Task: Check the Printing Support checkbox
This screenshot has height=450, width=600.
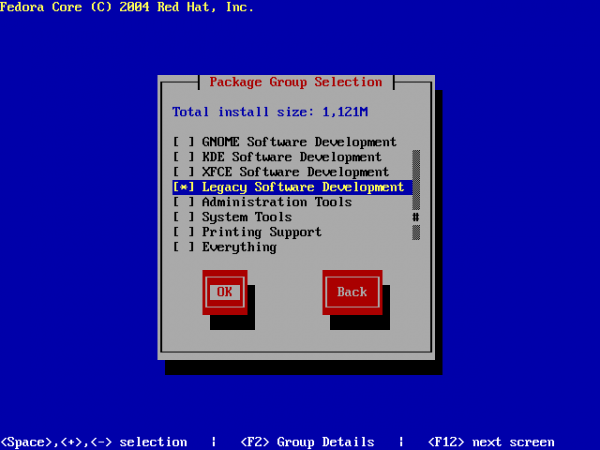Action: click(x=184, y=232)
